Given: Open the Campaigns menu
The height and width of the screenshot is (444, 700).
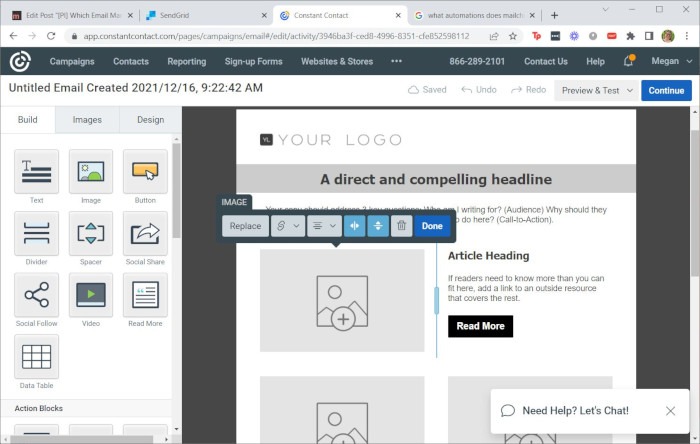Looking at the screenshot, I should 72,62.
